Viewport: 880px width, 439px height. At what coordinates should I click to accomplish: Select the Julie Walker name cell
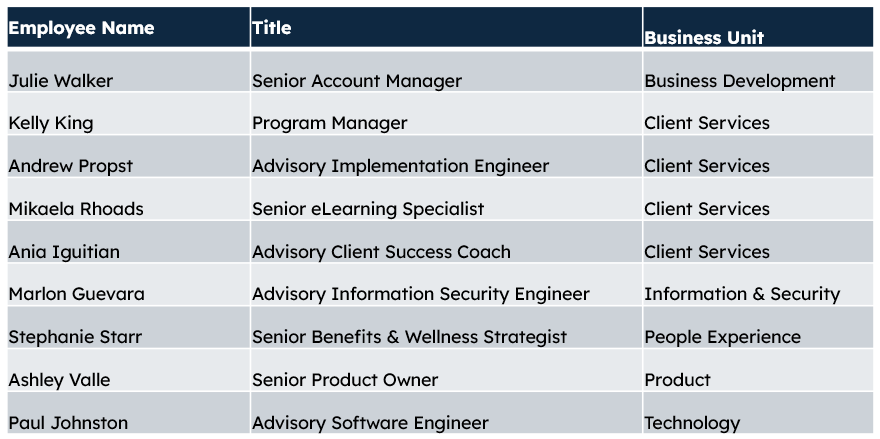pyautogui.click(x=129, y=71)
